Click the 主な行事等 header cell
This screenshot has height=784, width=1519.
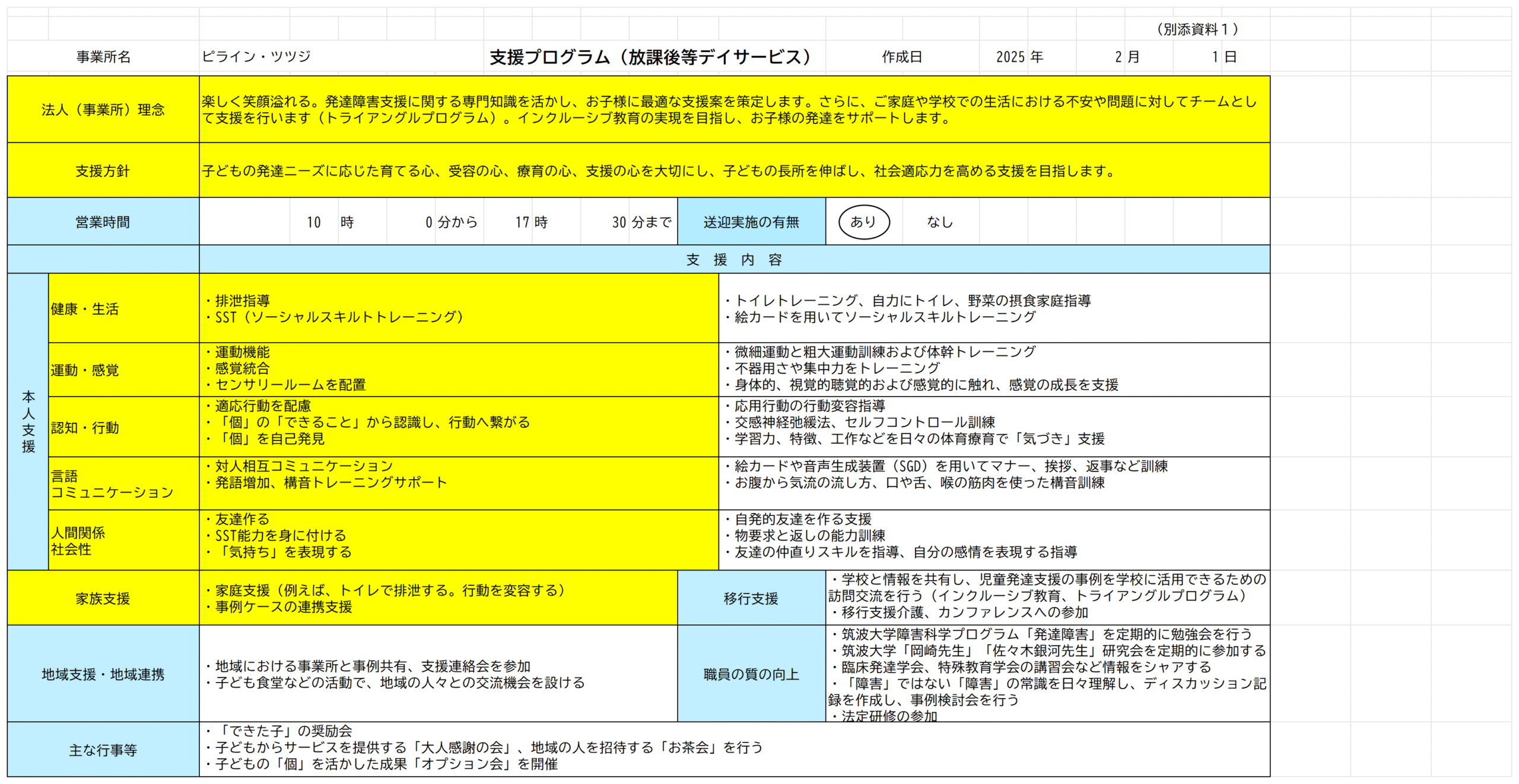103,750
